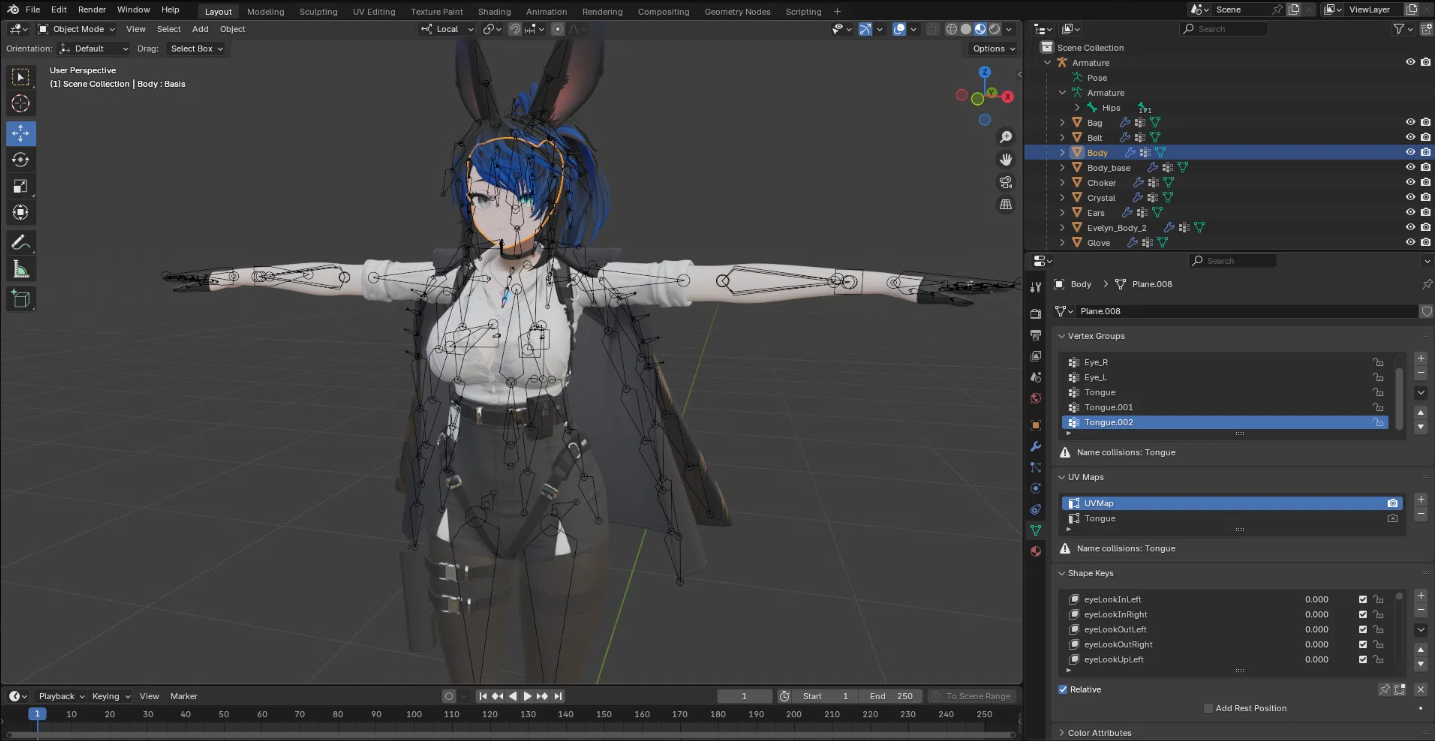Select the Transform tool
The width and height of the screenshot is (1435, 741).
21,212
